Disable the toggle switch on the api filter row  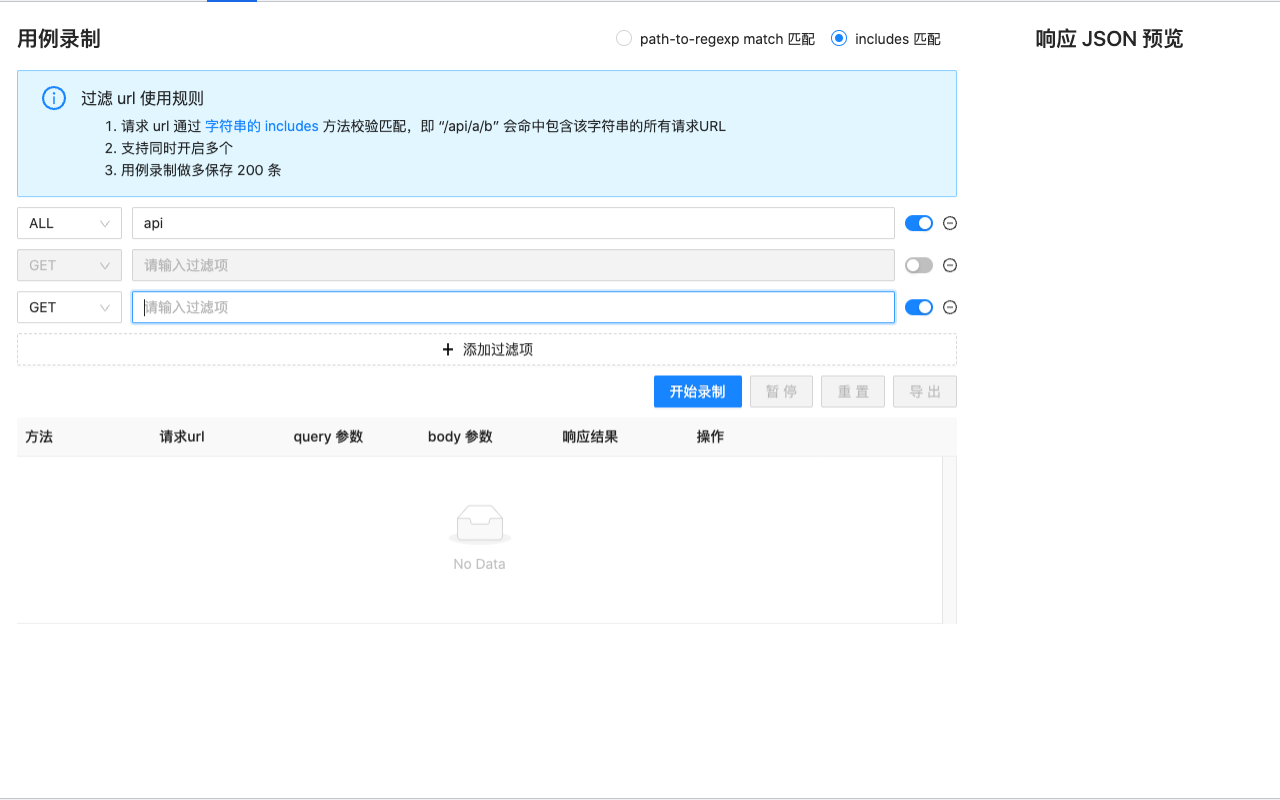pos(918,223)
